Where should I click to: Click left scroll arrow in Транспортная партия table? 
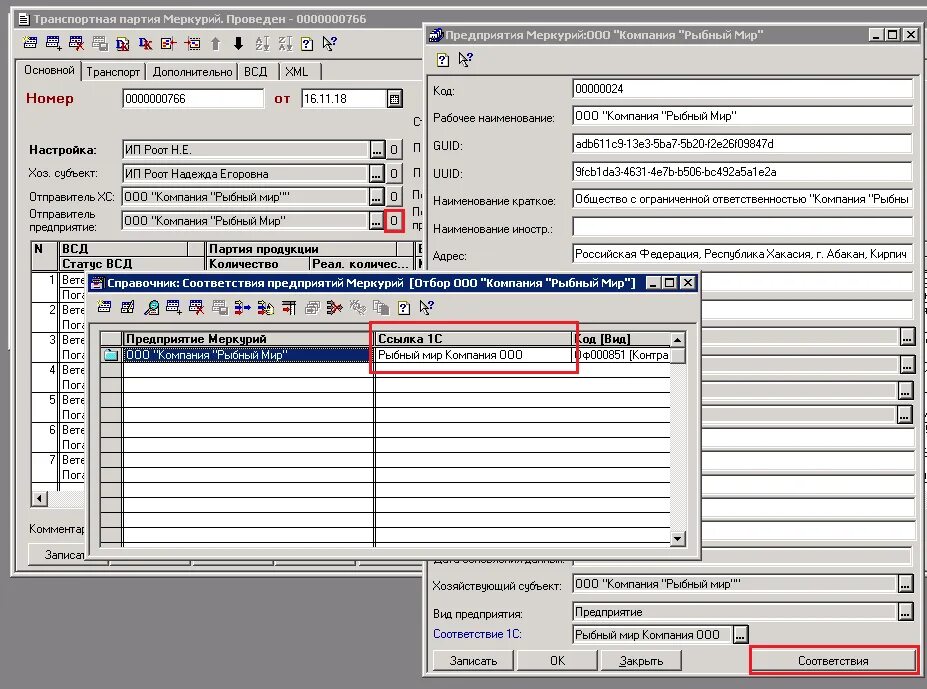coord(40,499)
